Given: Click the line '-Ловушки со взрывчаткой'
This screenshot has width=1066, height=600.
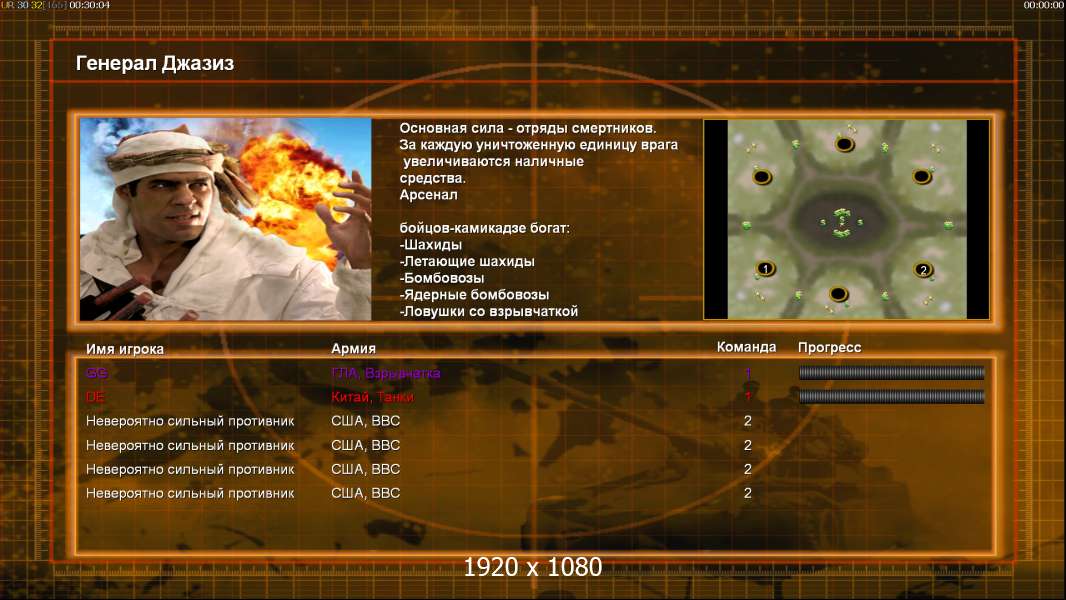Looking at the screenshot, I should tap(489, 311).
